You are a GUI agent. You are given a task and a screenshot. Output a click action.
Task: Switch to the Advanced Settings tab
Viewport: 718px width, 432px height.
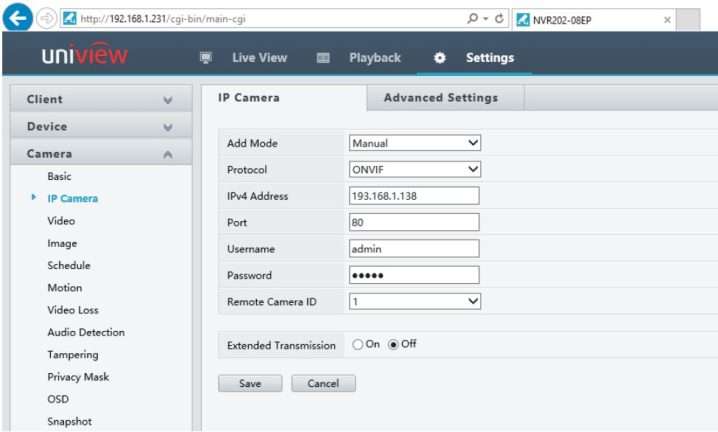coord(440,98)
